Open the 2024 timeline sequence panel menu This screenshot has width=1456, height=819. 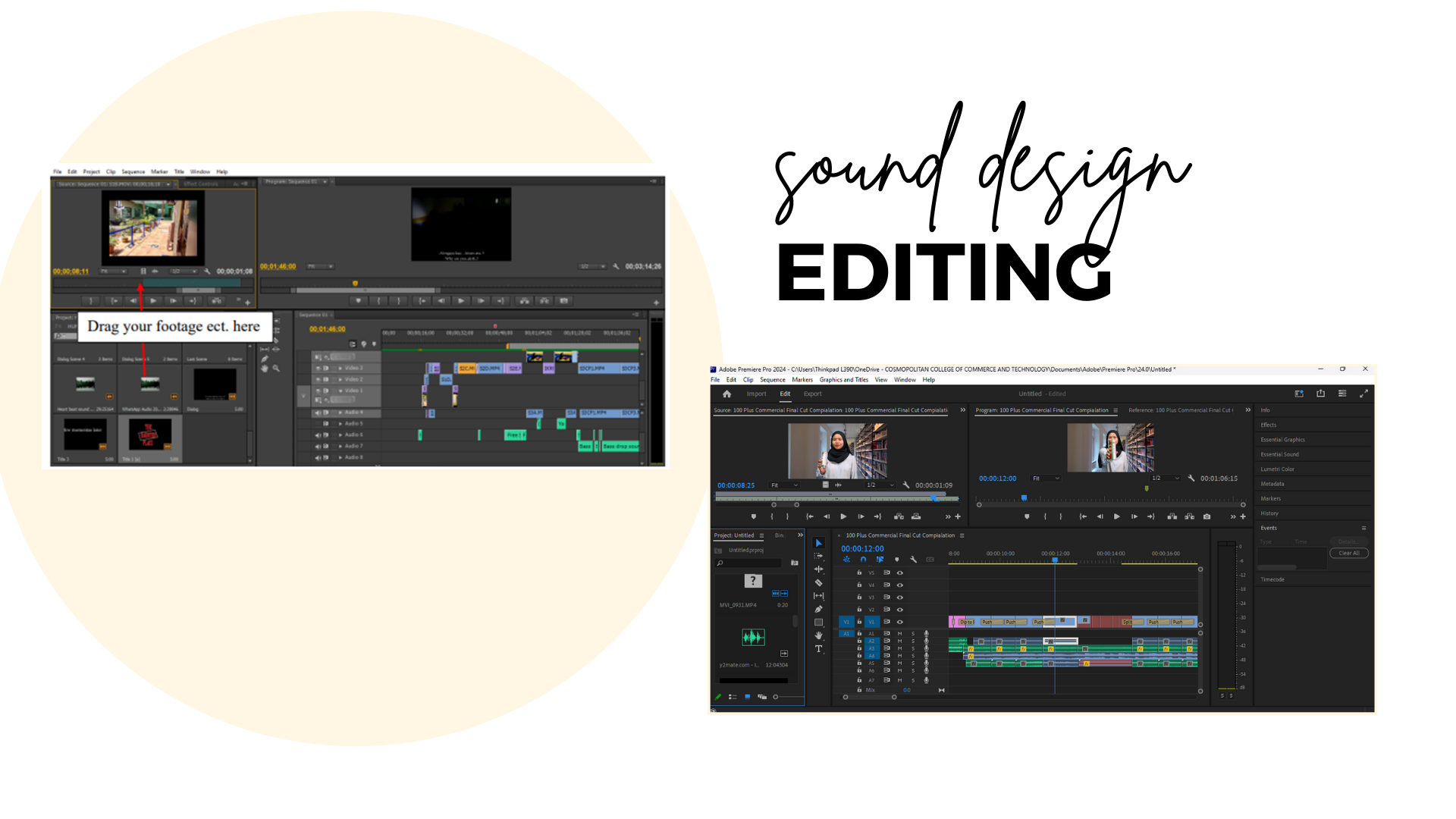[x=962, y=535]
